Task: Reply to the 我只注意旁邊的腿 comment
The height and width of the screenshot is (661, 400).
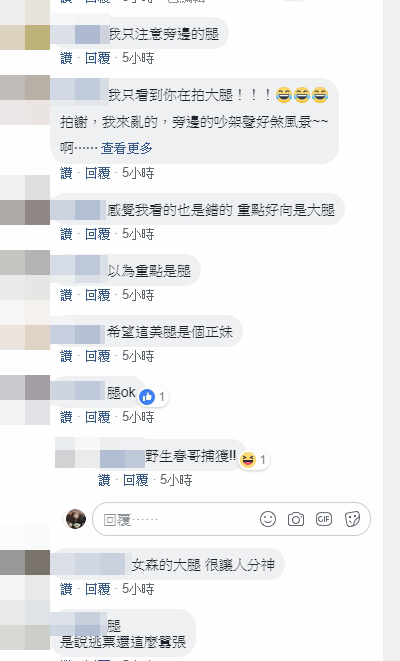Action: click(x=97, y=58)
